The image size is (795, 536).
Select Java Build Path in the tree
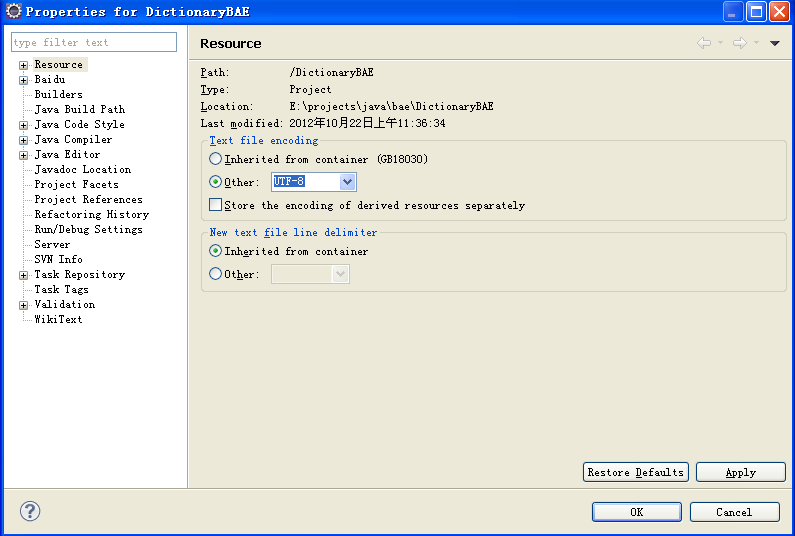[79, 109]
